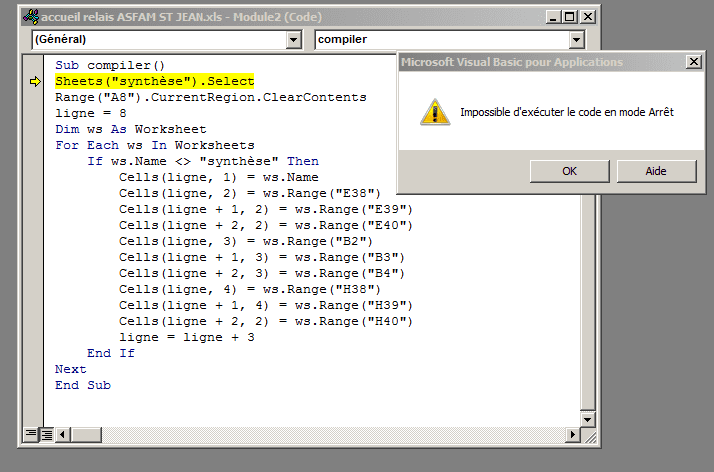Click the "End Sub" line in code

83,385
